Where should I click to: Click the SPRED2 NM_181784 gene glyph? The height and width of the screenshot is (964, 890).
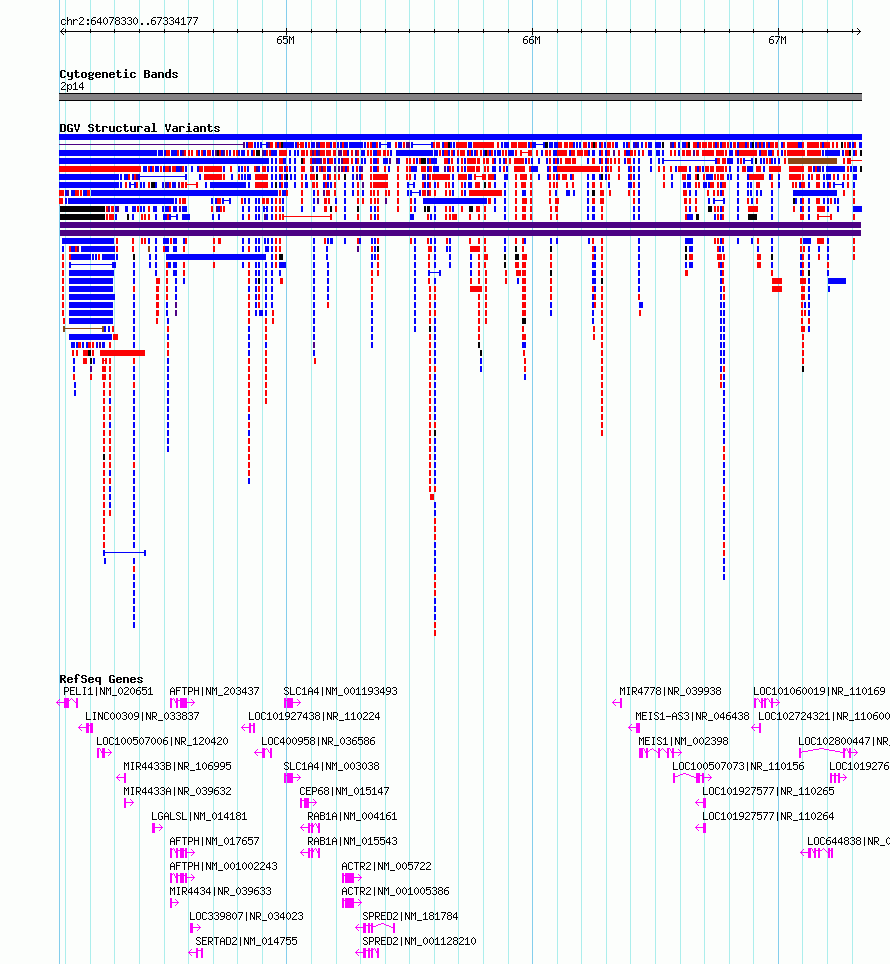point(376,928)
